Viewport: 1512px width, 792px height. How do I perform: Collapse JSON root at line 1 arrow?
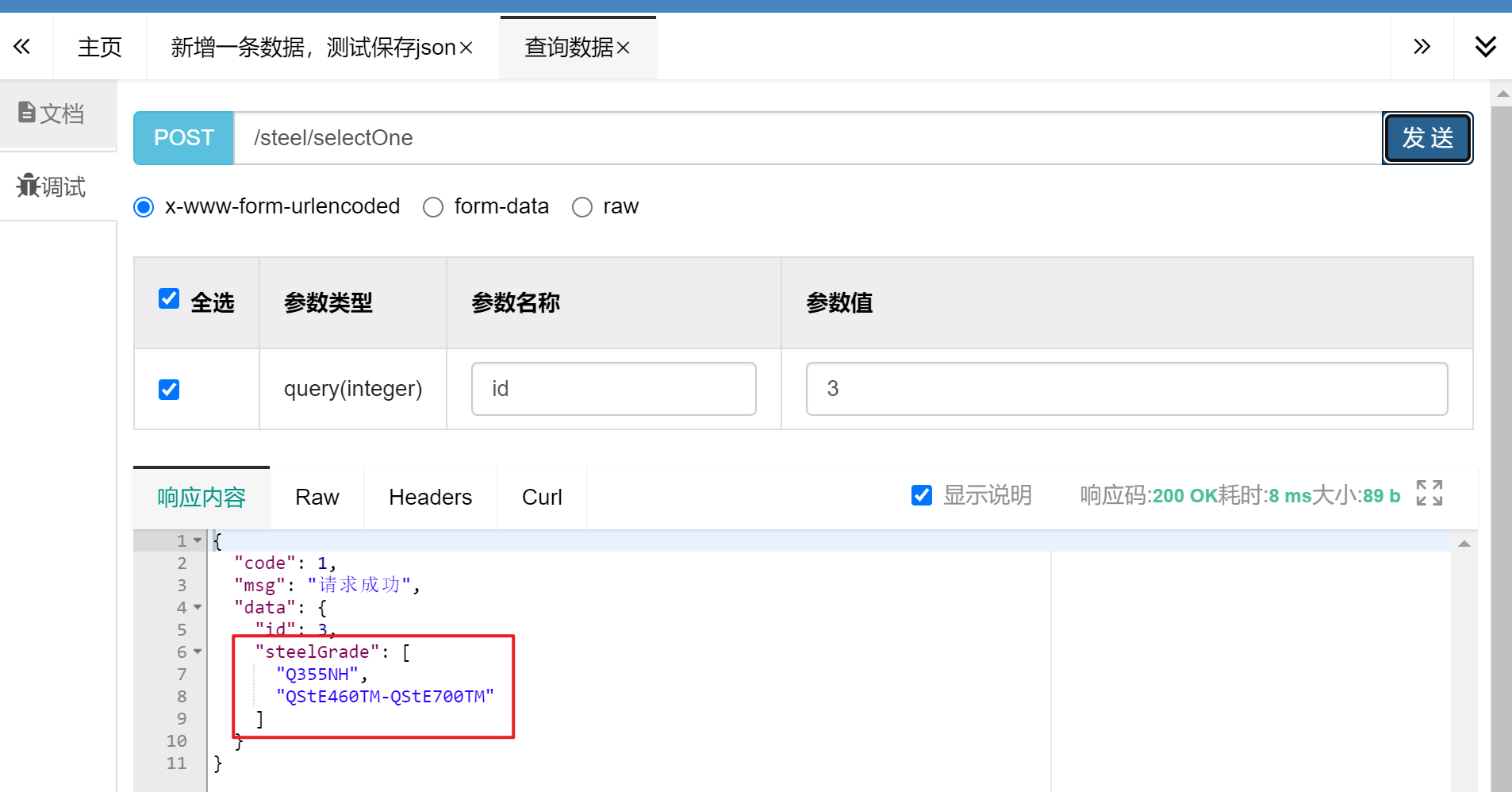(x=198, y=540)
